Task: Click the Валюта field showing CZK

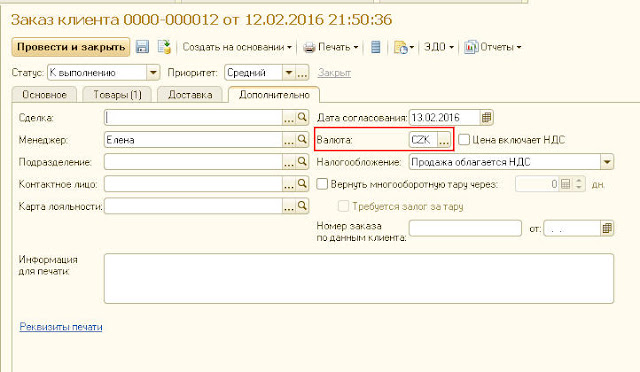Action: click(x=423, y=140)
